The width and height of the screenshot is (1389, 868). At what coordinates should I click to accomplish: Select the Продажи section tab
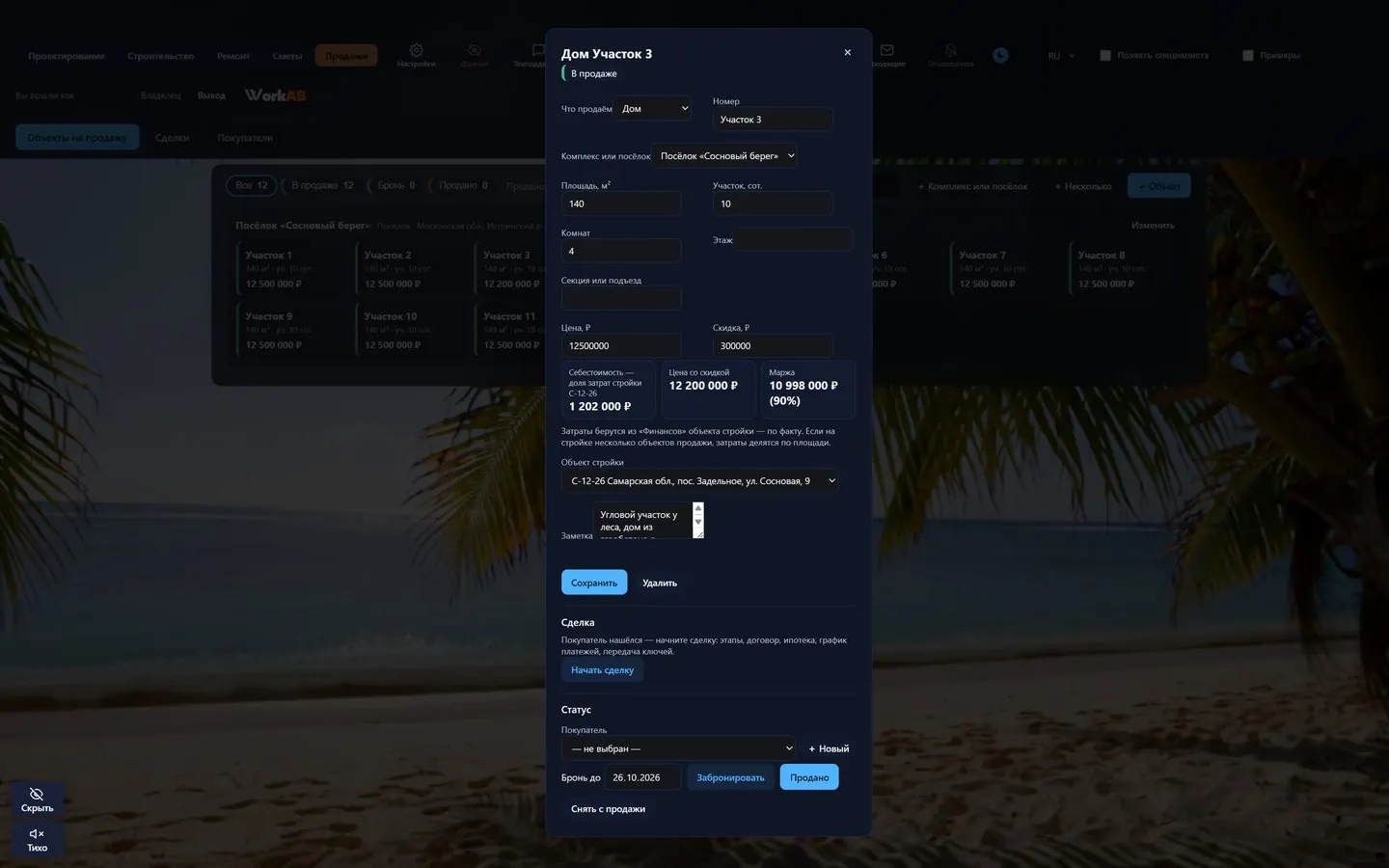[346, 56]
